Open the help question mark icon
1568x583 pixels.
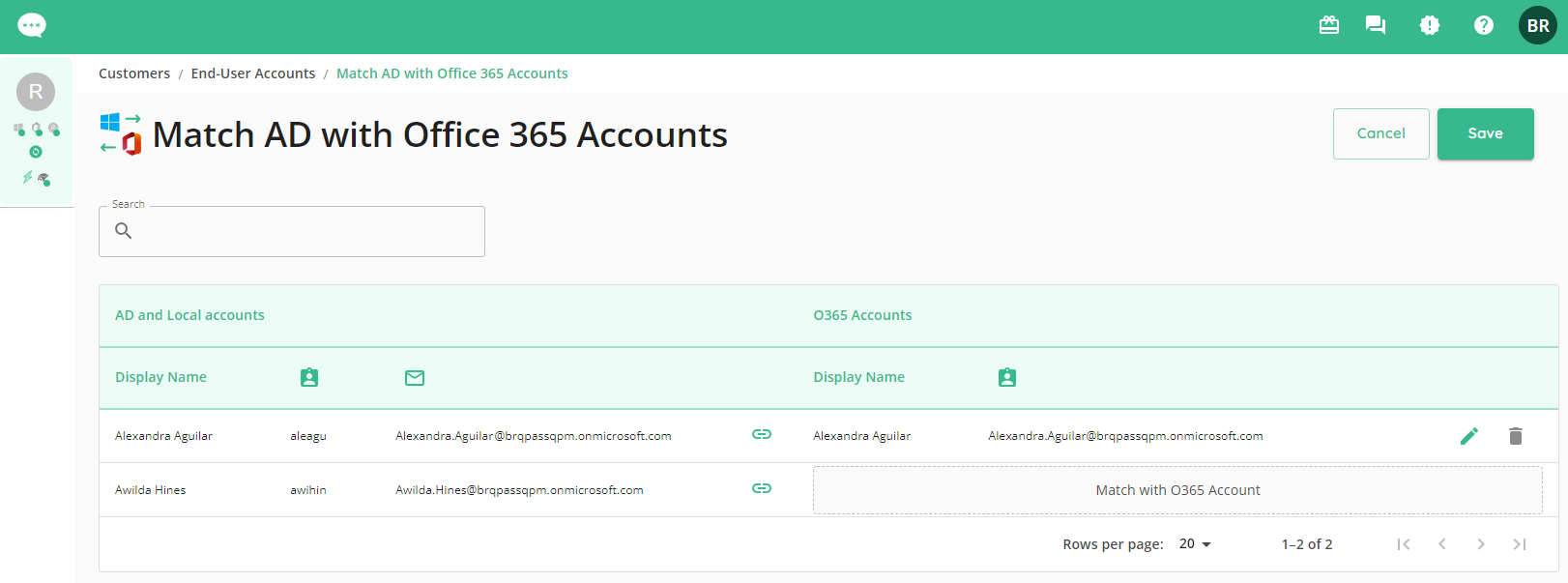pyautogui.click(x=1484, y=25)
